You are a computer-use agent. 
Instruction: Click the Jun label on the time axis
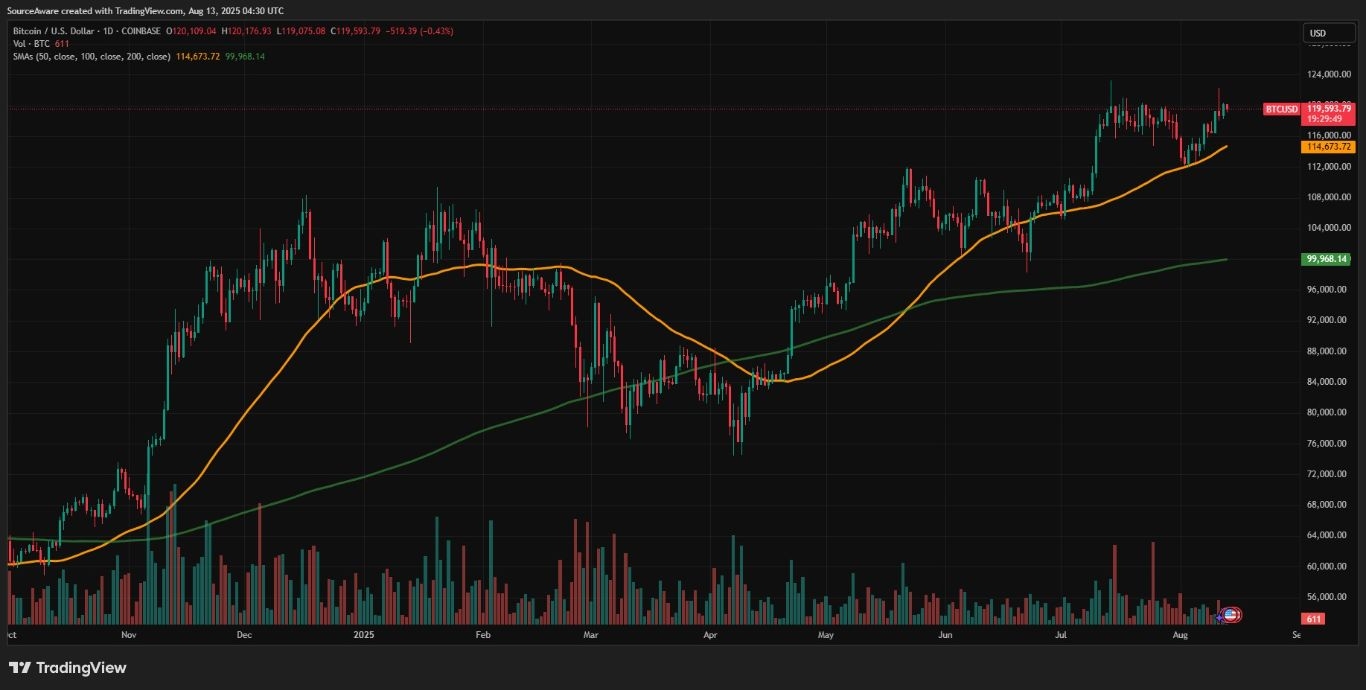tap(946, 634)
